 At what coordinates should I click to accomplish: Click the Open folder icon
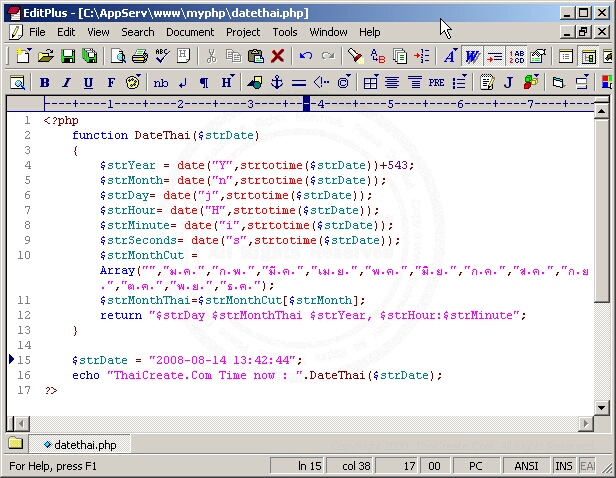(45, 56)
